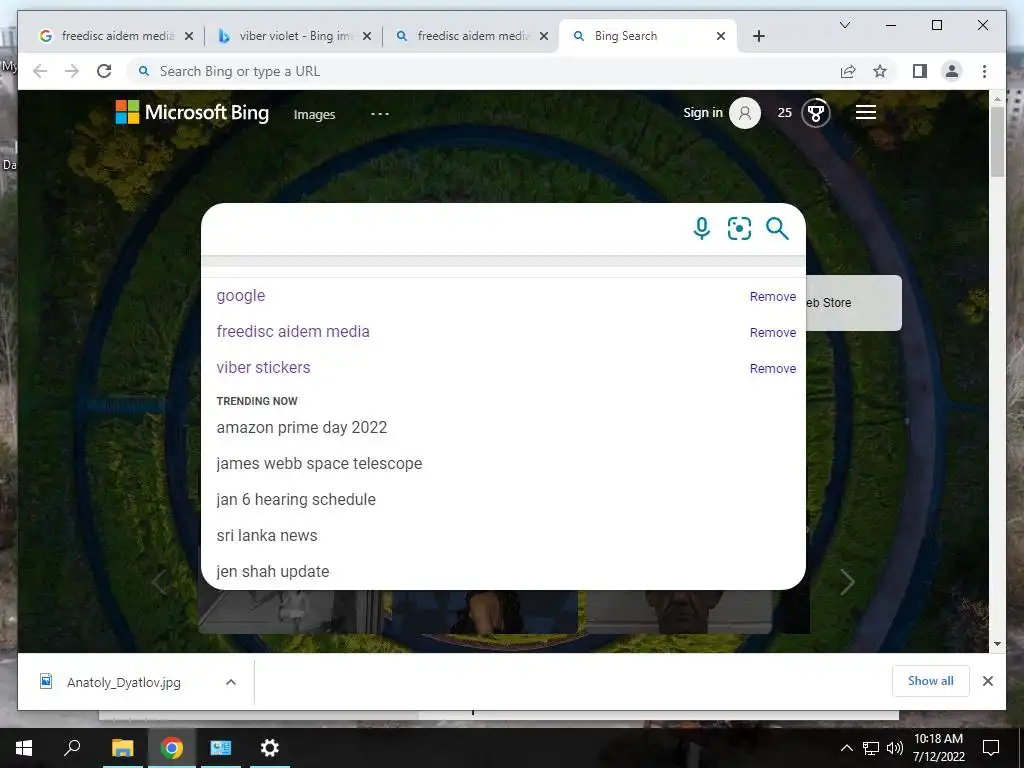Screen dimensions: 1024x768
Task: Choose 'amazon prime day 2022' trending search
Action: 302,428
